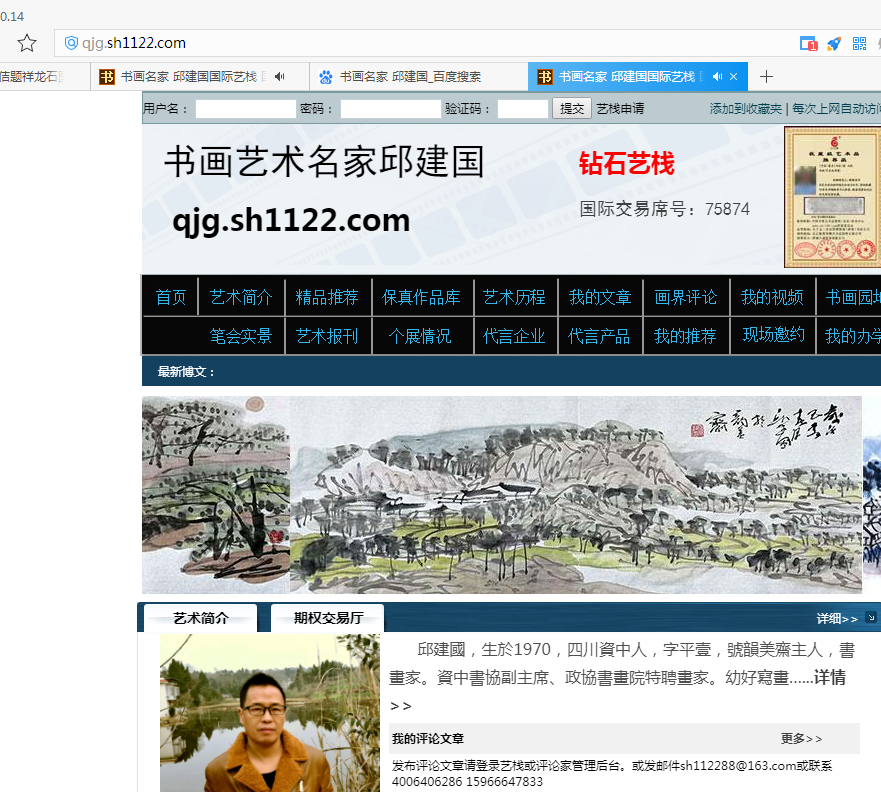Open the 代言企业 menu item
The height and width of the screenshot is (792, 881).
514,336
